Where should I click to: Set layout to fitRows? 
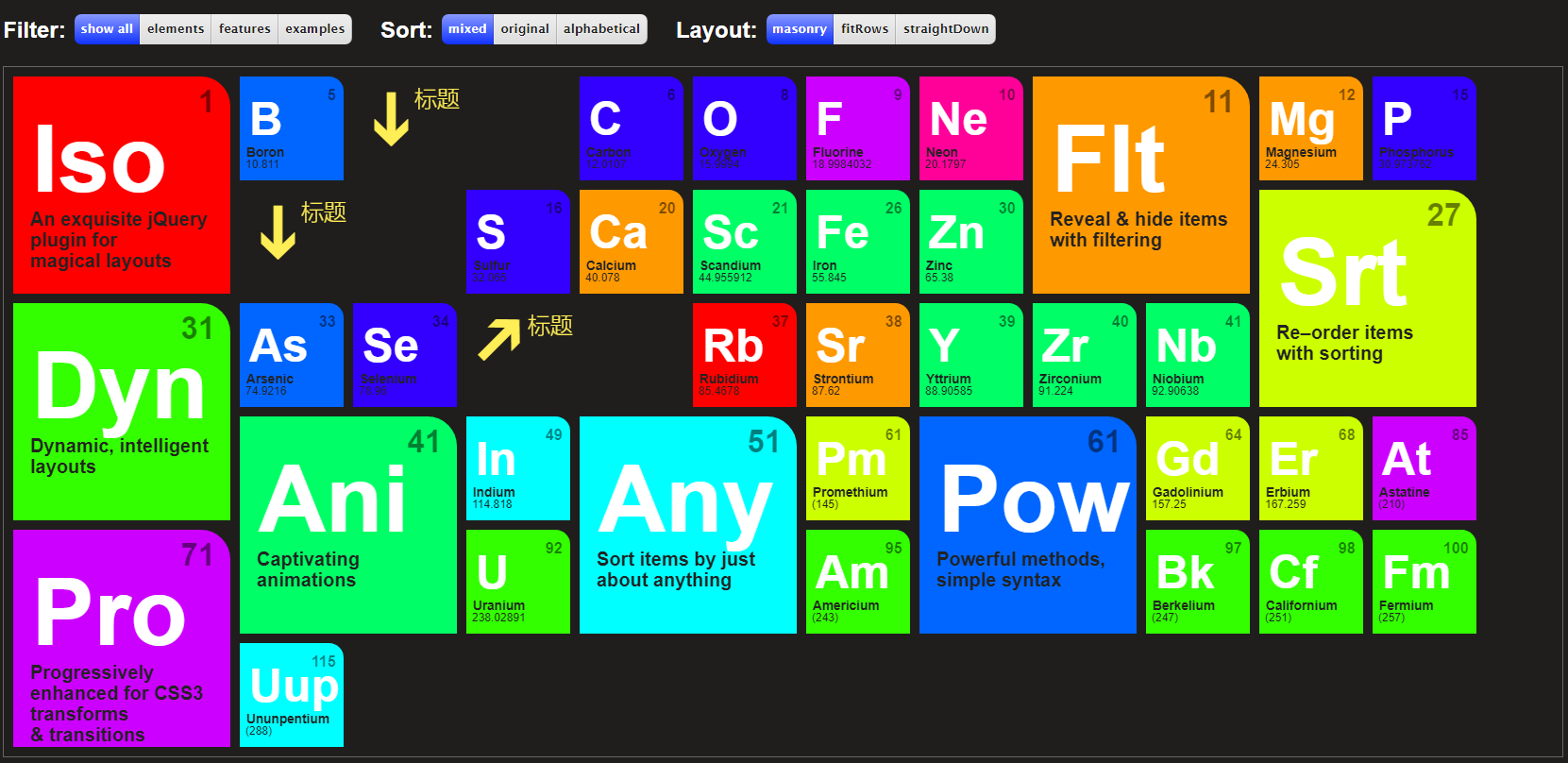coord(865,29)
